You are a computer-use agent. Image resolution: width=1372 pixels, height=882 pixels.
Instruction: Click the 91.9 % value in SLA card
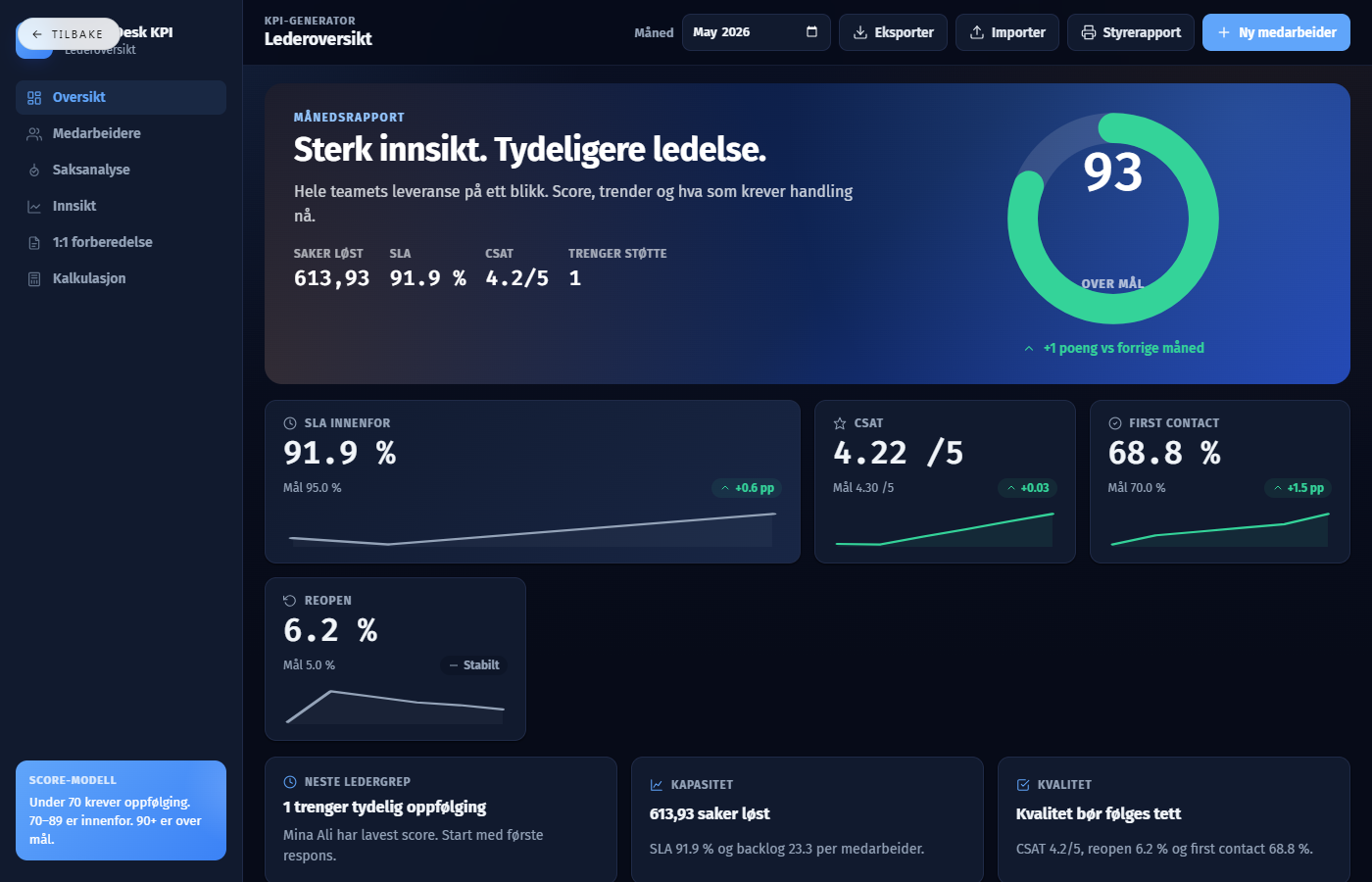point(340,453)
